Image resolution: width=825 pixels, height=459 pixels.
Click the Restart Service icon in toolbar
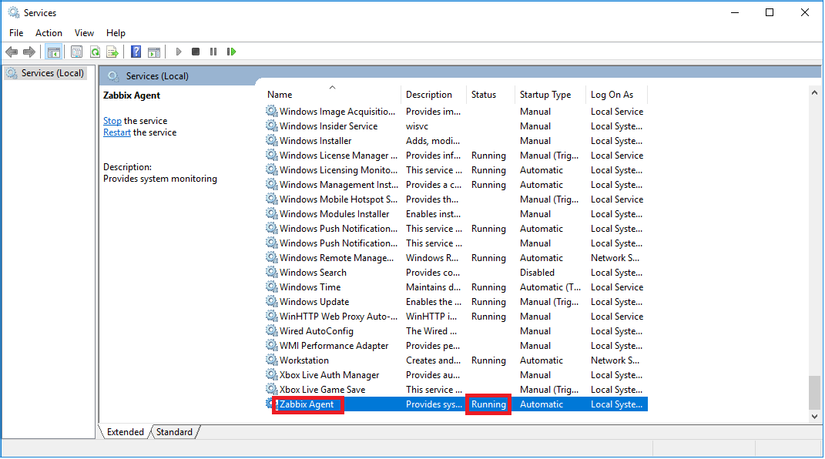231,52
